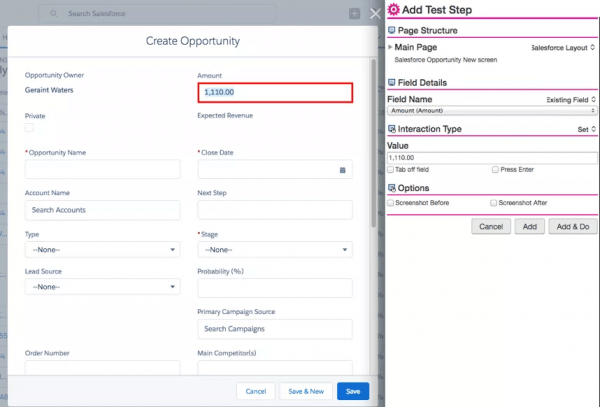Image resolution: width=600 pixels, height=407 pixels.
Task: Click the Add & Do button
Action: 573,226
